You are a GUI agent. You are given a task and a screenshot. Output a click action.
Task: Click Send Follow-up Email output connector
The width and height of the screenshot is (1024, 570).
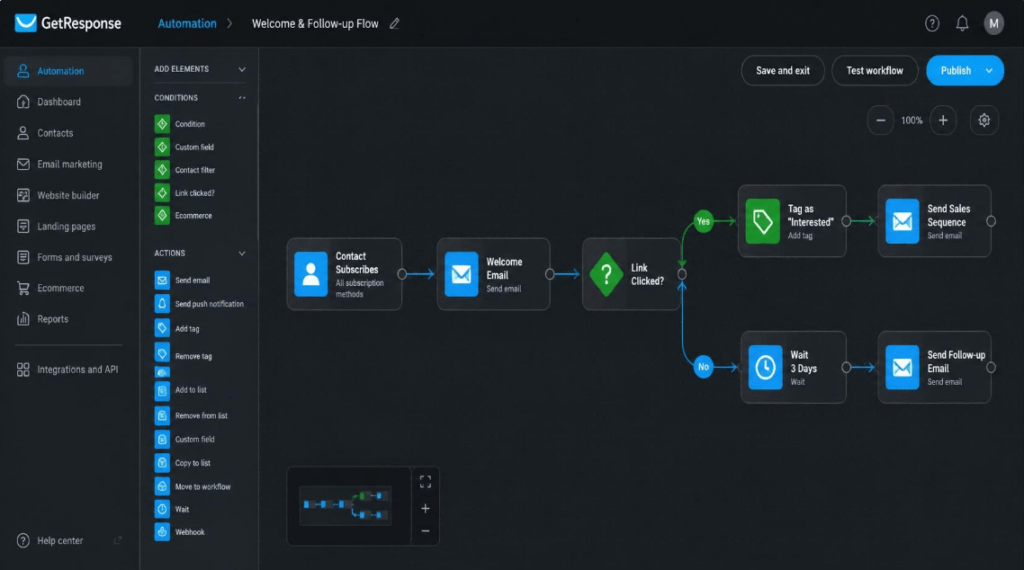[991, 368]
